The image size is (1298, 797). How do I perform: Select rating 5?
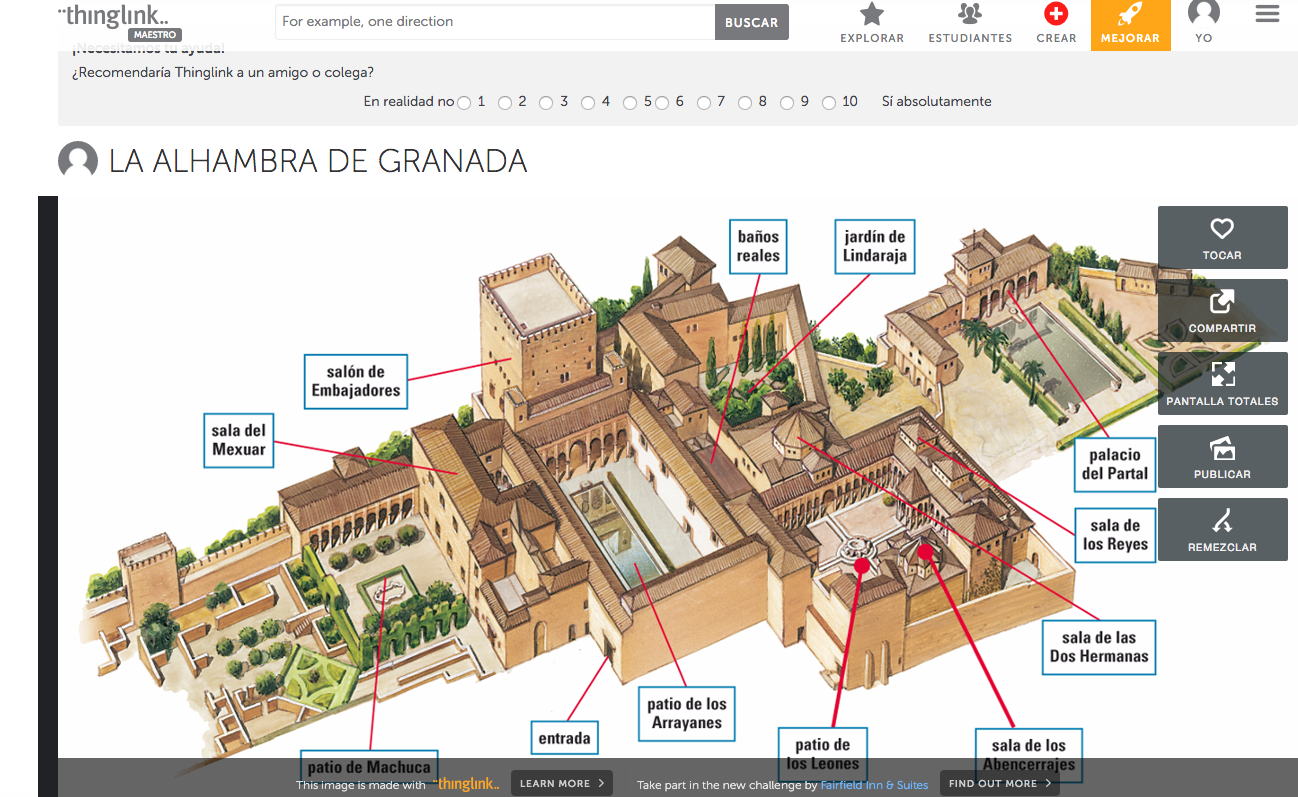(630, 102)
